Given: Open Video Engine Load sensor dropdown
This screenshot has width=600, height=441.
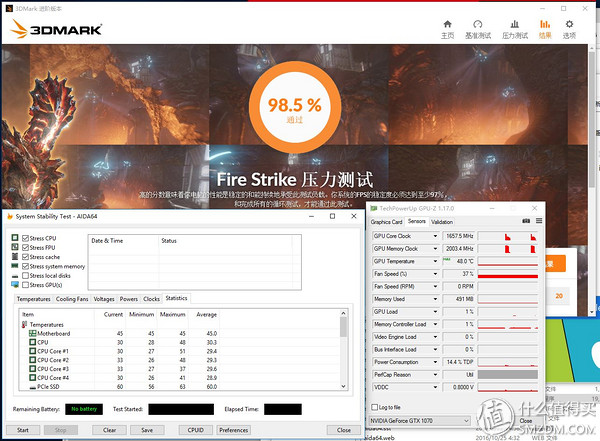Looking at the screenshot, I should point(435,337).
